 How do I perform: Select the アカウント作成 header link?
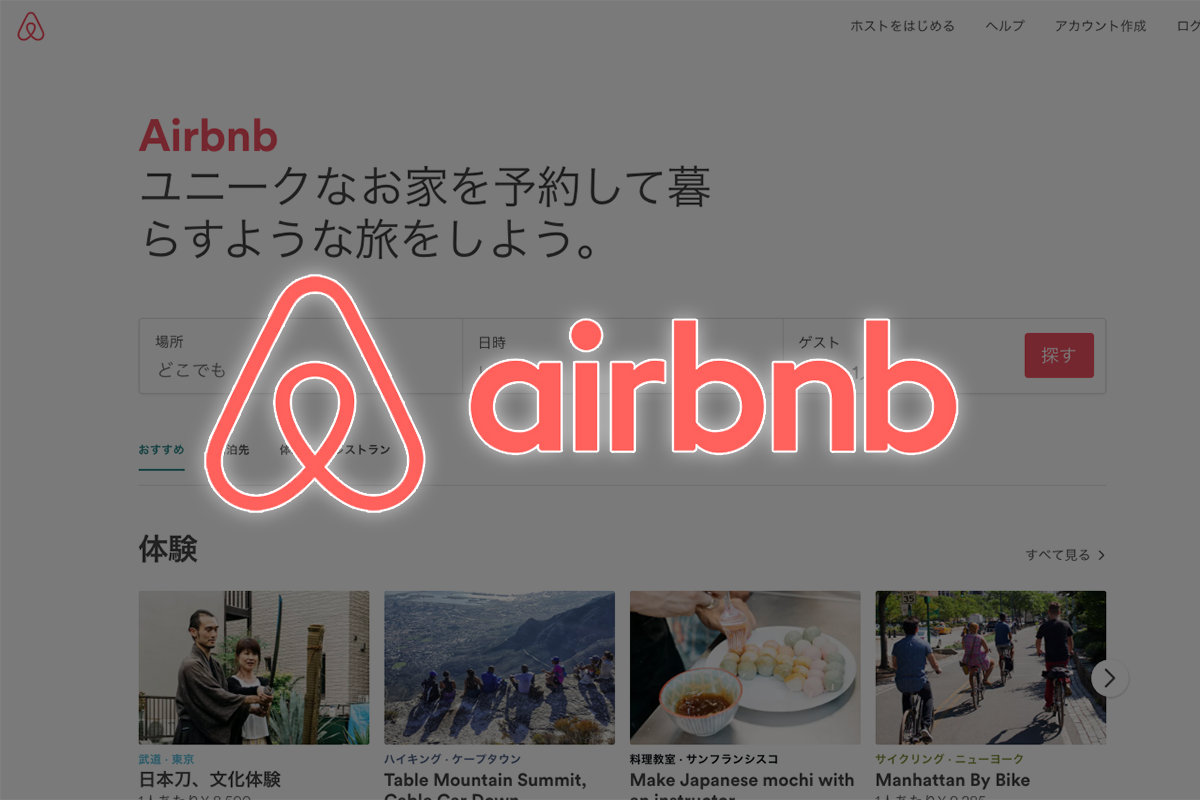1100,27
